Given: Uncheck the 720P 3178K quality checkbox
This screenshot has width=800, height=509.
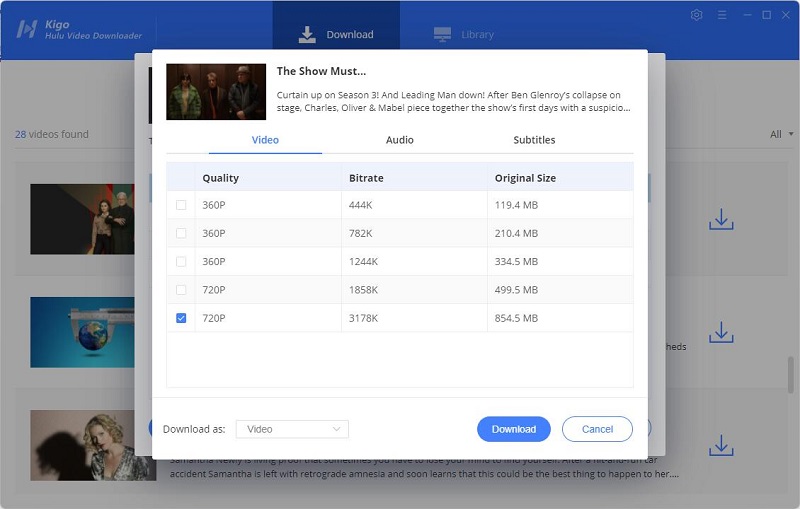Looking at the screenshot, I should click(x=181, y=318).
